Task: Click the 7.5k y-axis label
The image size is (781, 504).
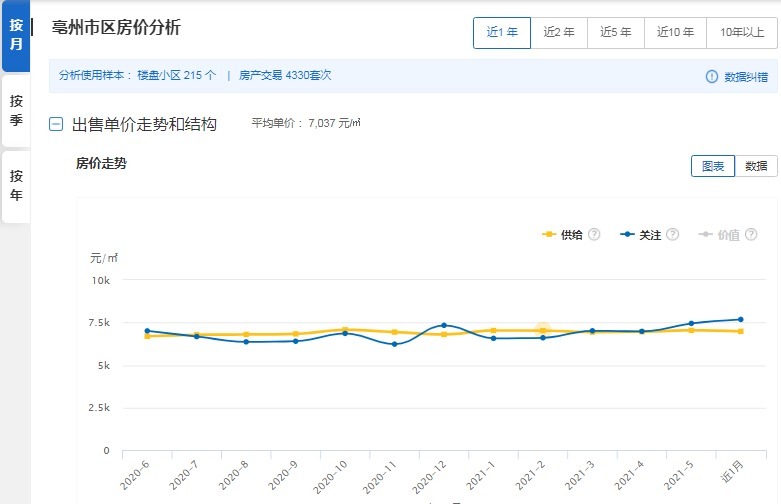Action: coord(99,323)
